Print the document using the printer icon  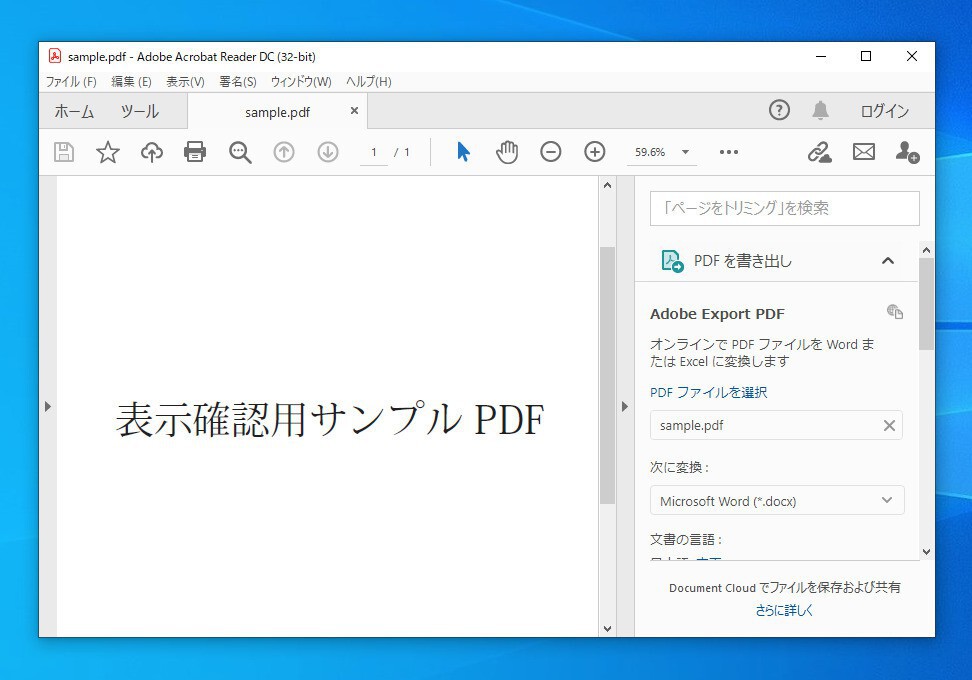195,152
